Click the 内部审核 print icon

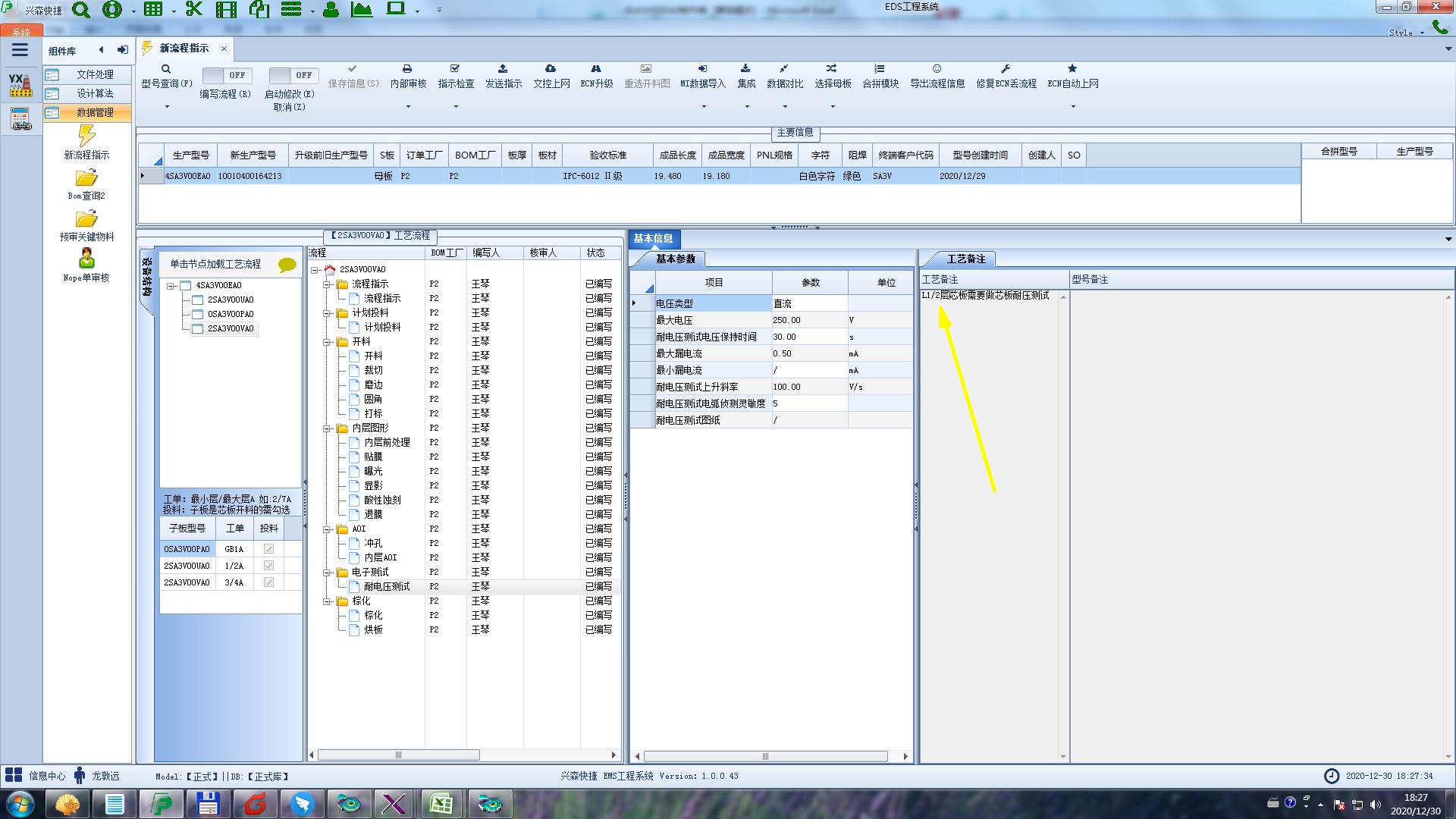[x=407, y=69]
